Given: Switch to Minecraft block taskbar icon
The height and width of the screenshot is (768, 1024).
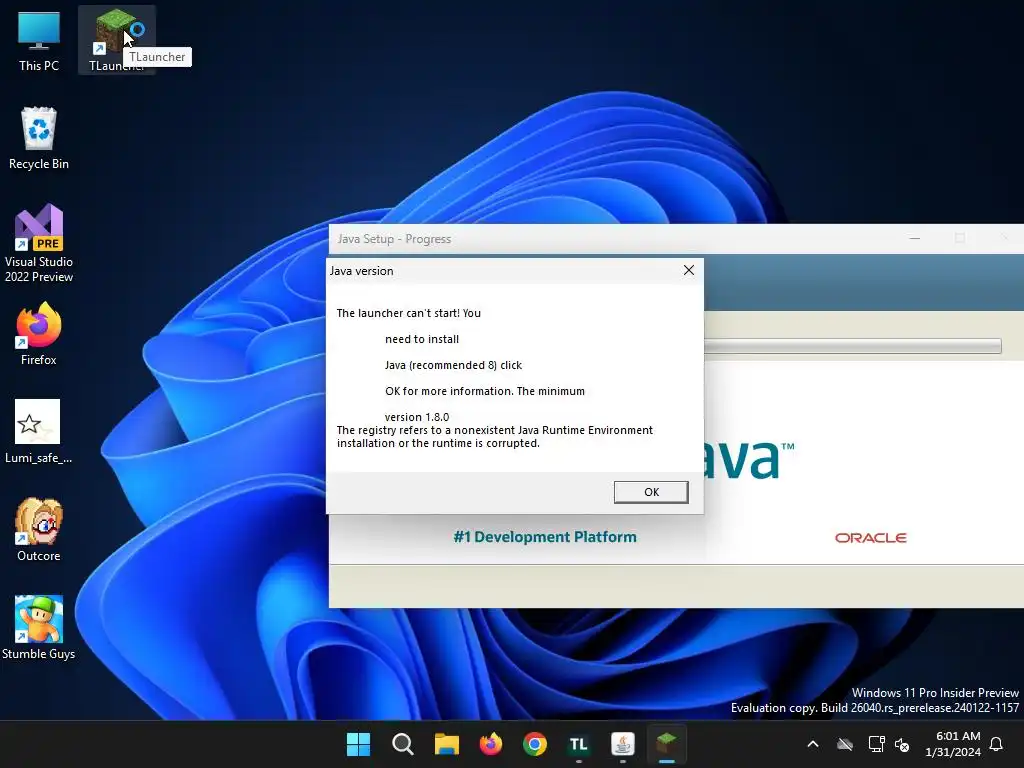Looking at the screenshot, I should (x=666, y=744).
